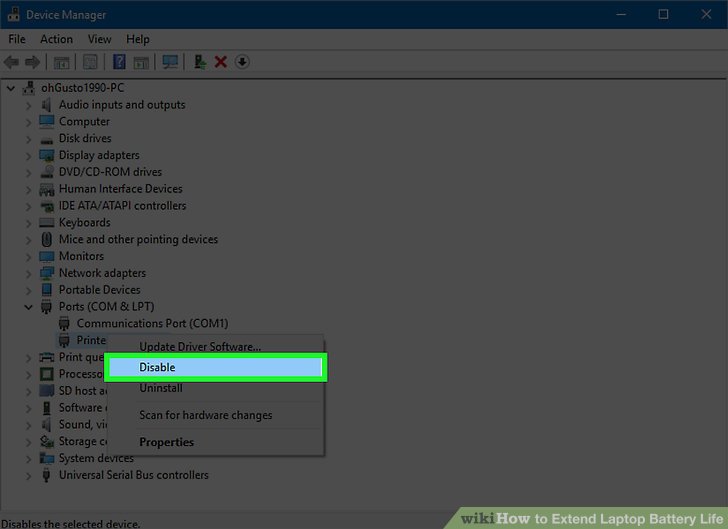The image size is (728, 529).
Task: Expand Audio inputs and outputs
Action: [28, 105]
